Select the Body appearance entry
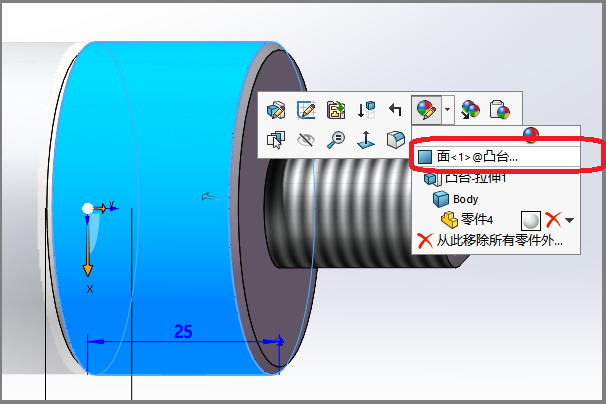The image size is (606, 404). click(465, 199)
